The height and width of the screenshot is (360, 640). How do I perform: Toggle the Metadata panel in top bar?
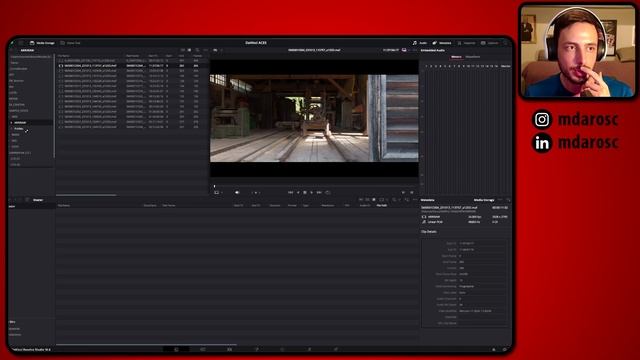click(442, 43)
